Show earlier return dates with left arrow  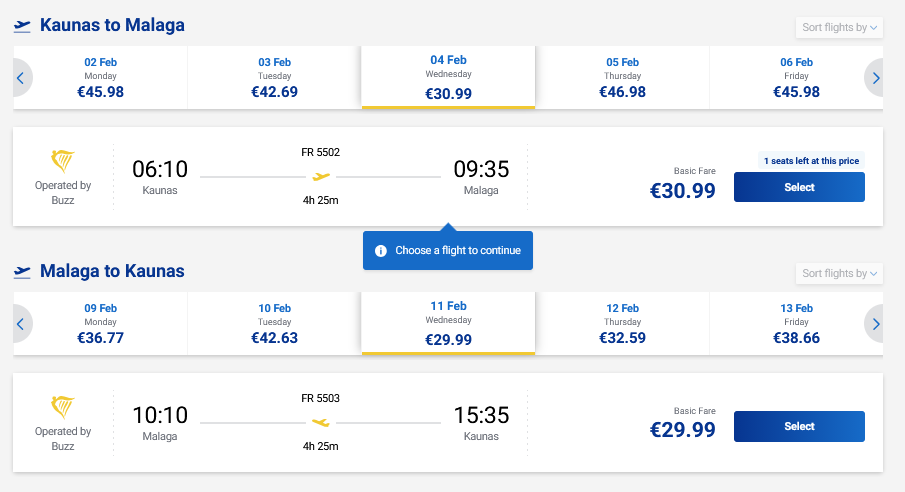19,323
